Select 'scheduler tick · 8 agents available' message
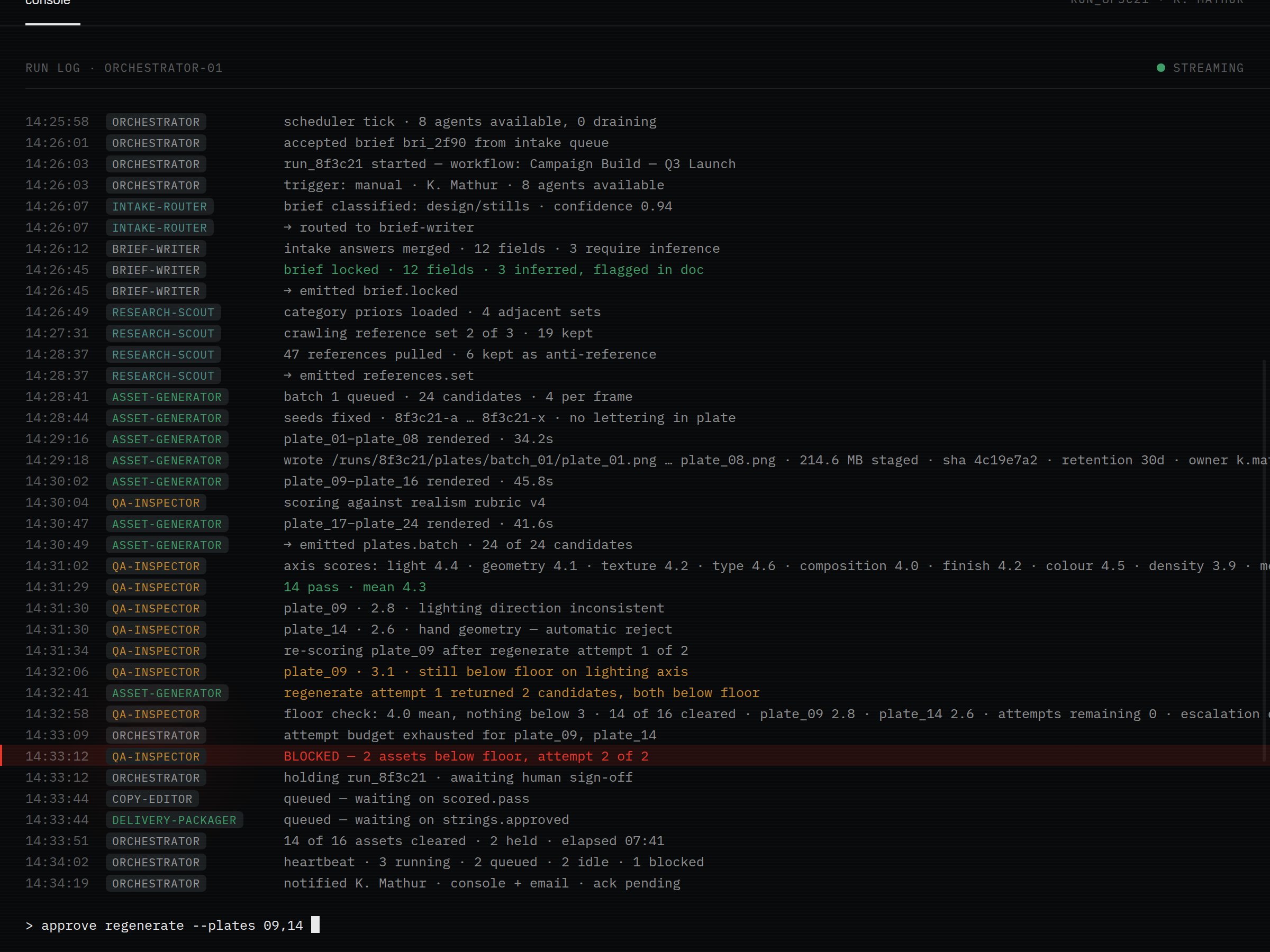 470,122
